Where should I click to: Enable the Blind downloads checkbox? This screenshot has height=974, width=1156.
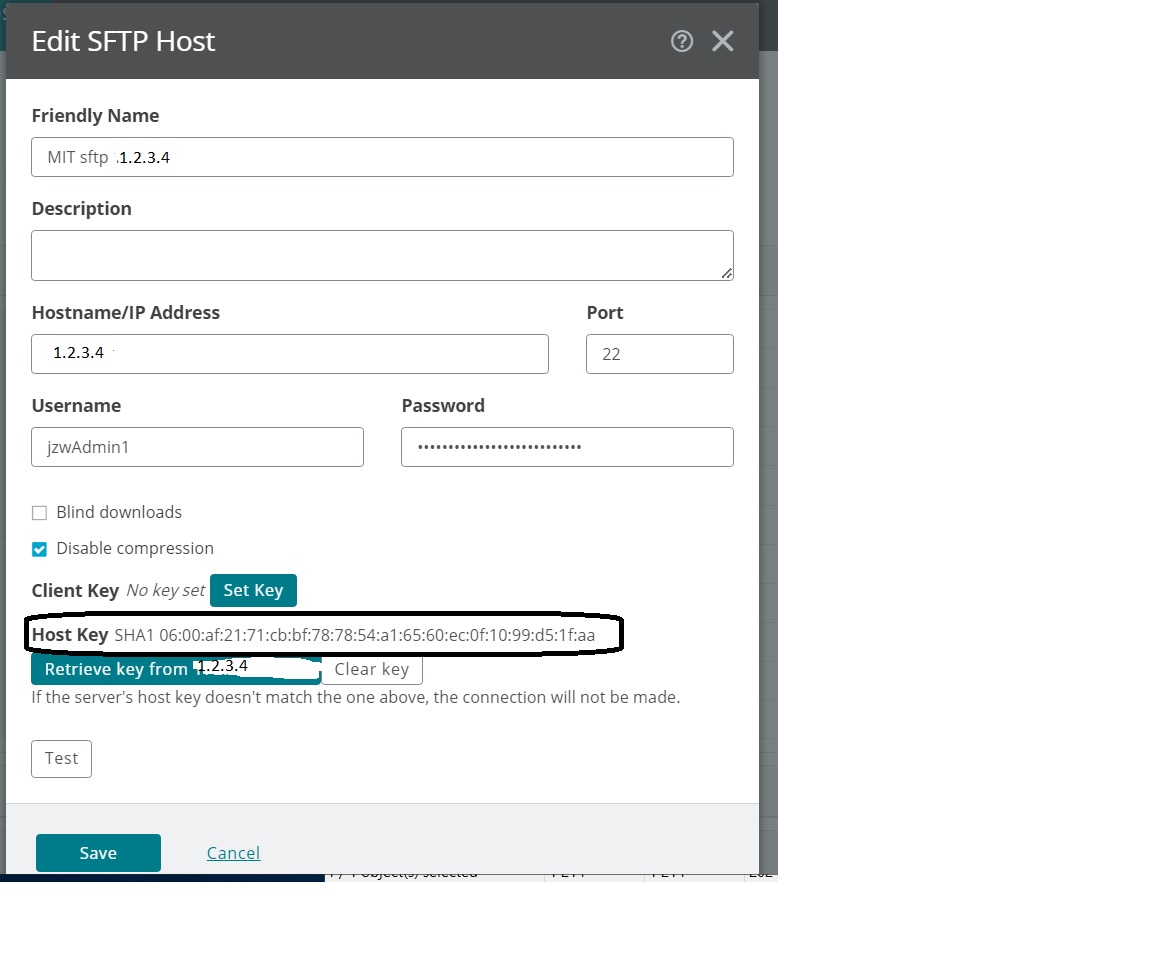coord(40,513)
